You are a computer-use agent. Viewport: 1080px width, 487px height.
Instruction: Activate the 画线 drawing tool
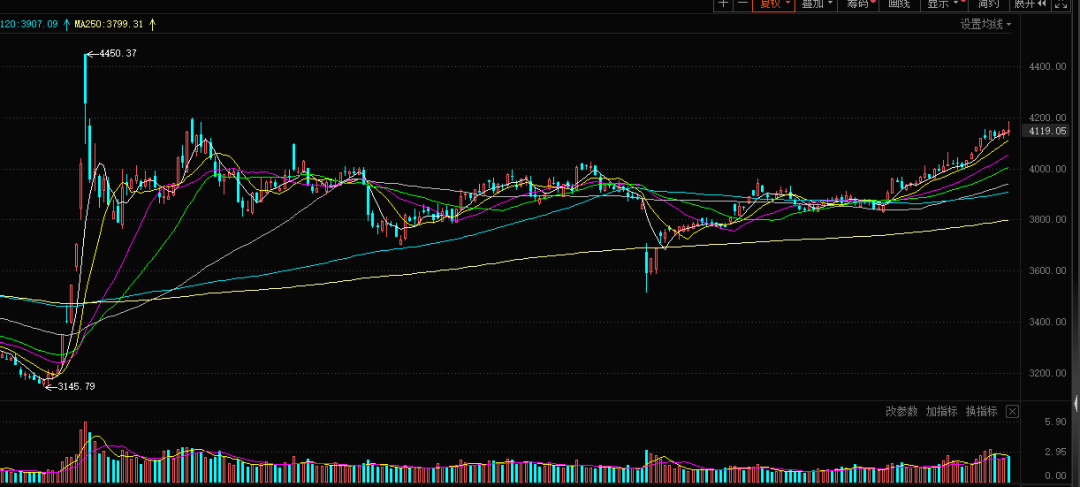point(899,4)
